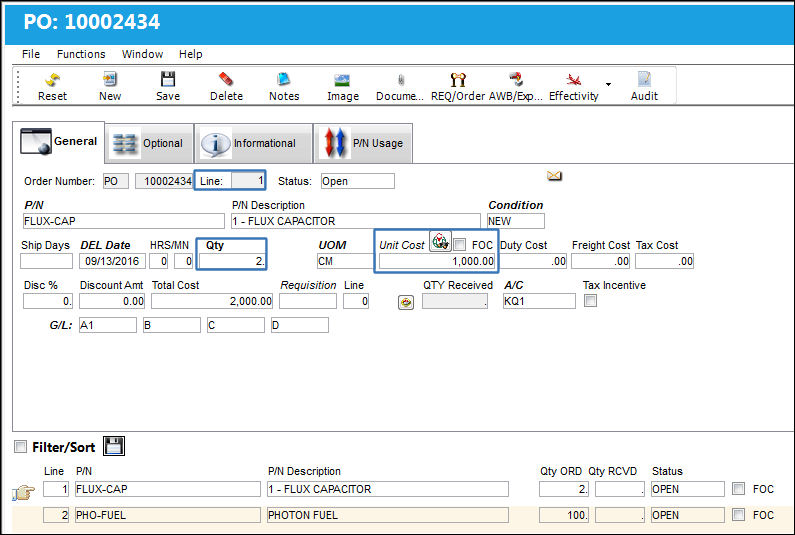The width and height of the screenshot is (795, 535).
Task: Click the Line number field
Action: click(x=248, y=181)
